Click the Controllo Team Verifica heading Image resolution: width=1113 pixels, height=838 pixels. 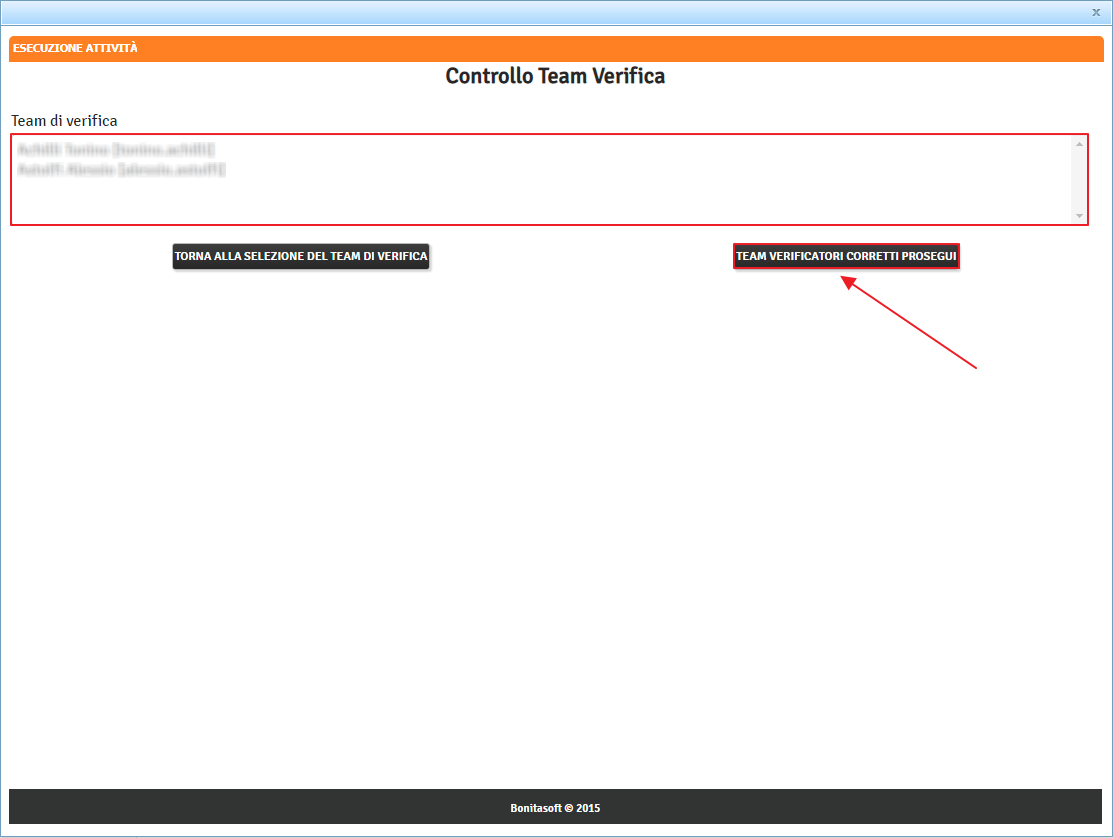555,76
